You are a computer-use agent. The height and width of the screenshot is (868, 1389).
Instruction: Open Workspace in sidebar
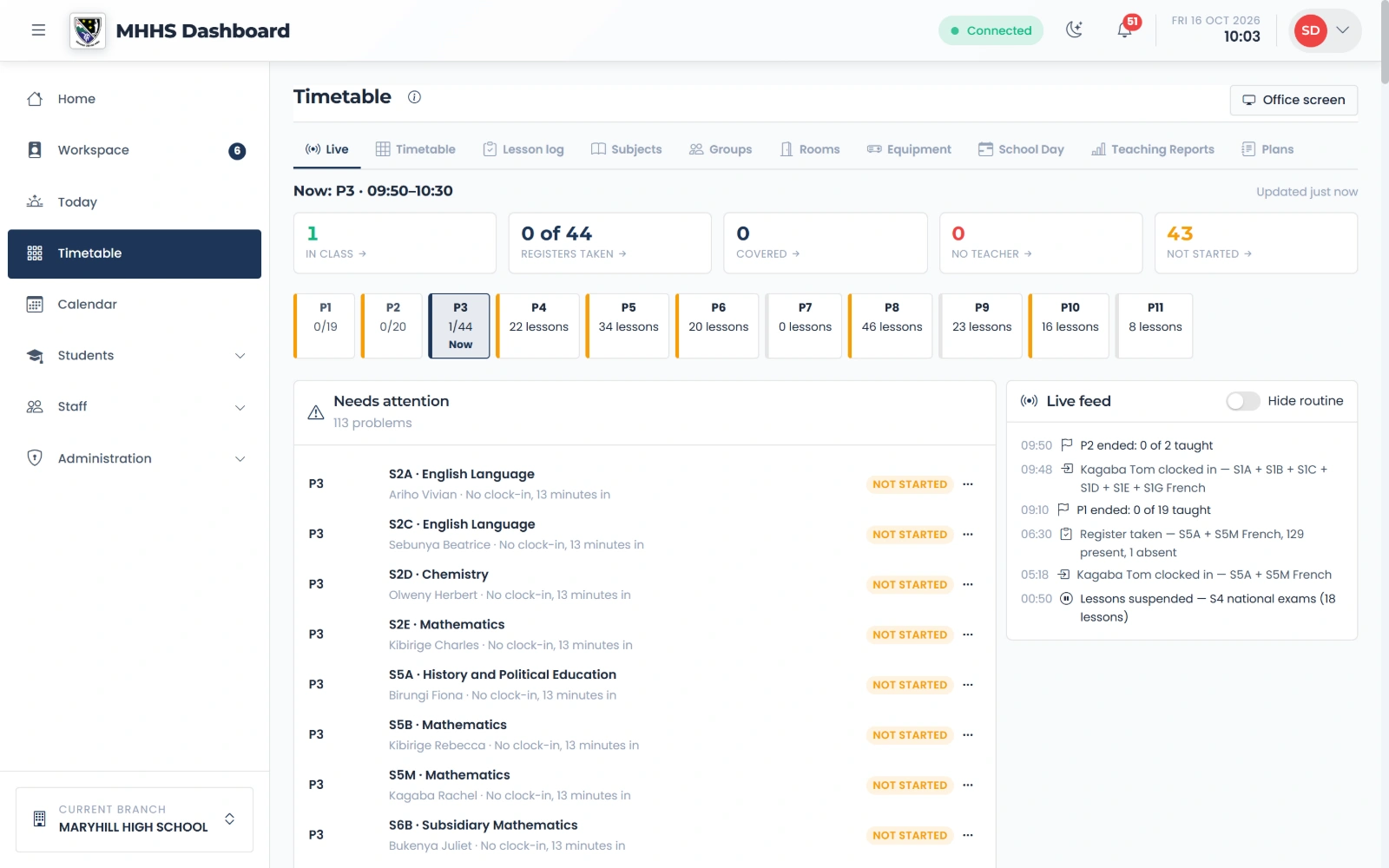pos(135,150)
